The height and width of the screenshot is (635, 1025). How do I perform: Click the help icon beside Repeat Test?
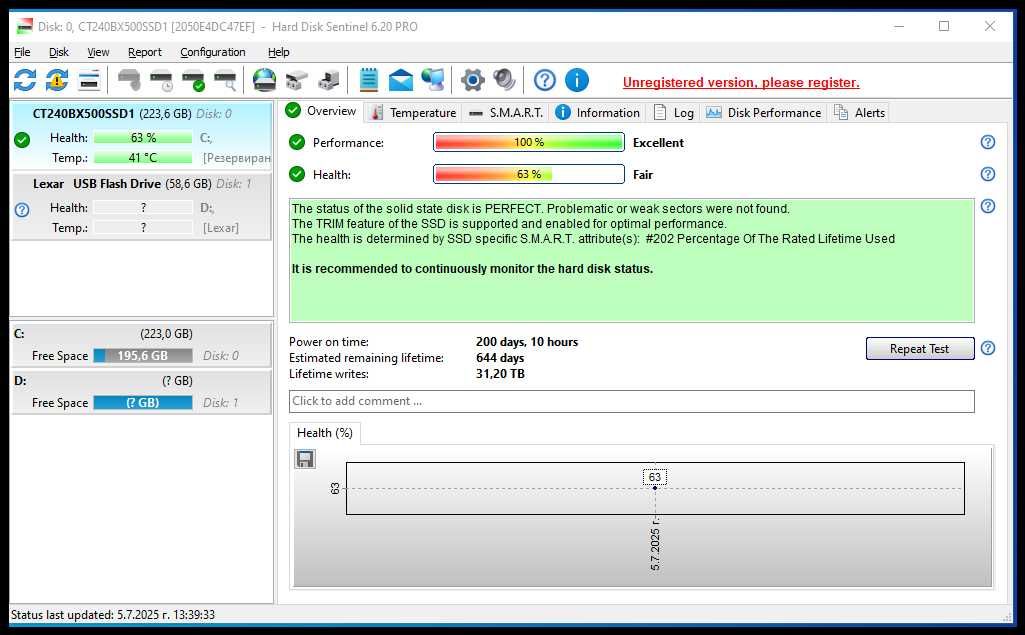click(988, 348)
